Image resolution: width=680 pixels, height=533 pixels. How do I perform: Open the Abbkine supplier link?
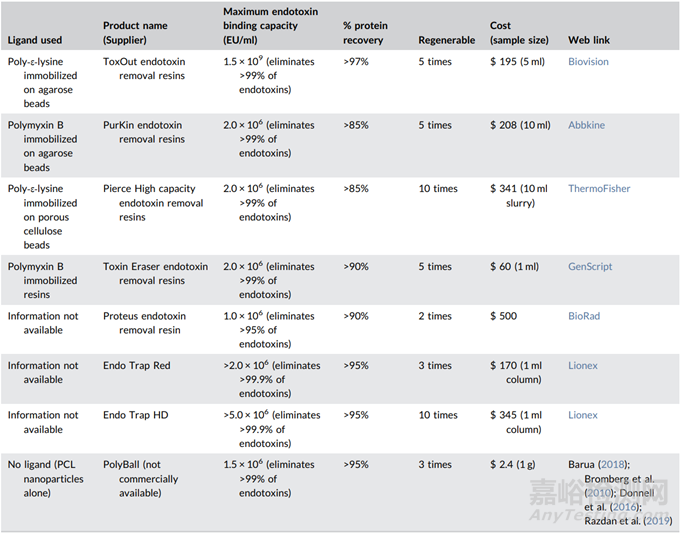(x=586, y=125)
